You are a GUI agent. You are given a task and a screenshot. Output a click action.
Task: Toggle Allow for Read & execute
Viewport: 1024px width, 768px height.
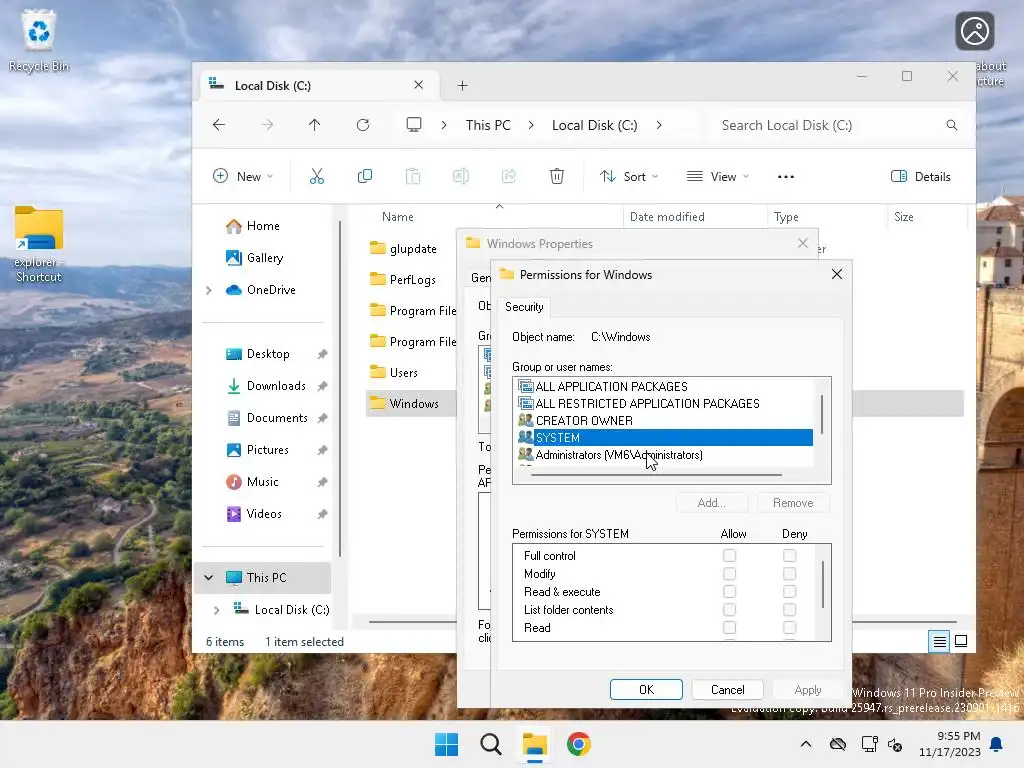pos(729,592)
